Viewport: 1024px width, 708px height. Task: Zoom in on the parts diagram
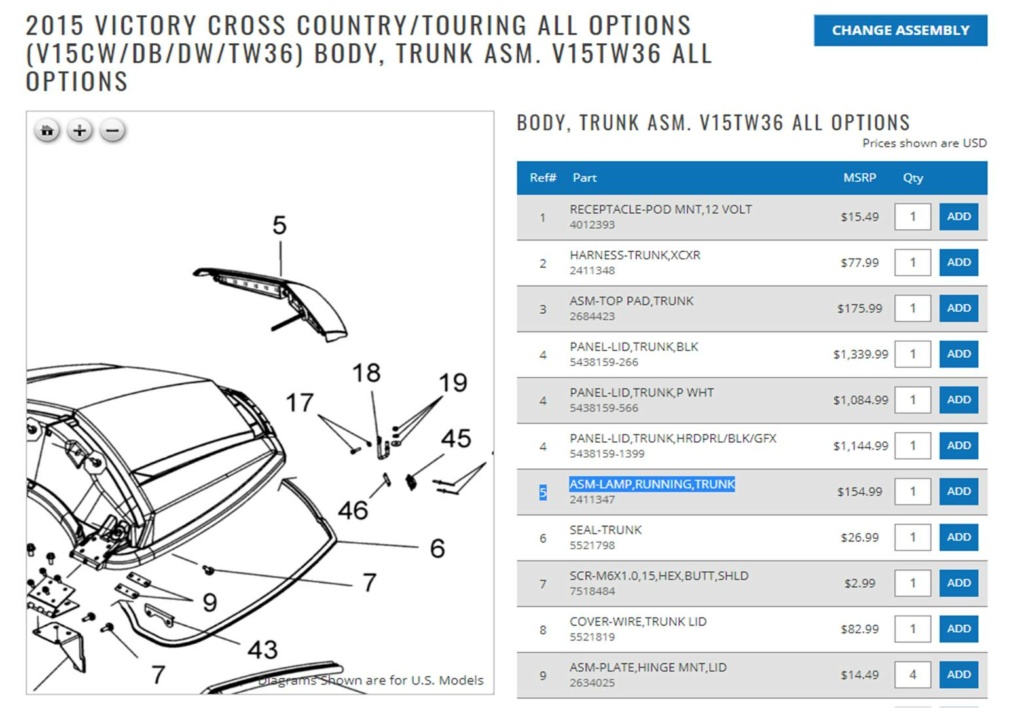(x=80, y=131)
